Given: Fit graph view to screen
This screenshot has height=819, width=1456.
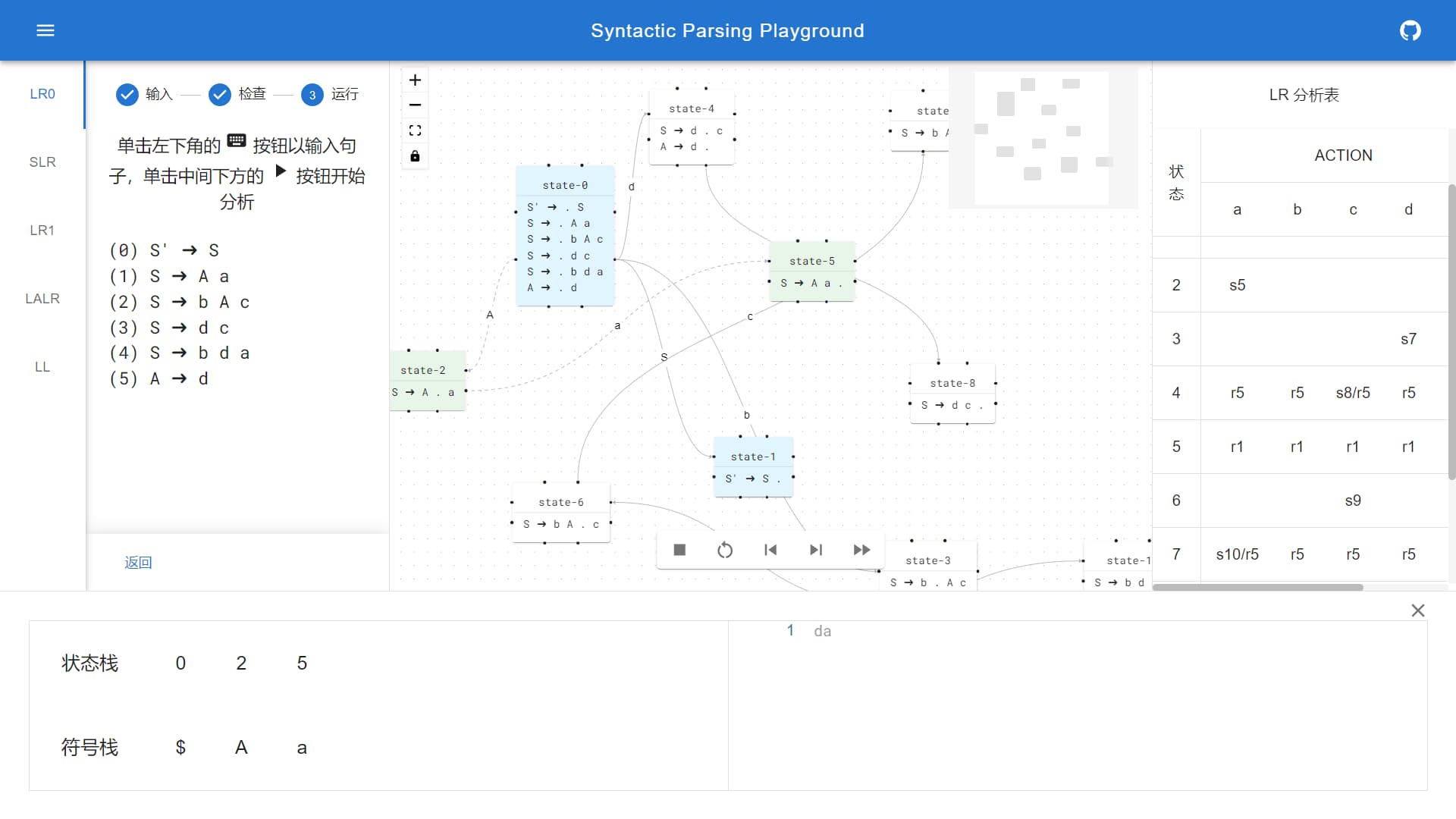Looking at the screenshot, I should 415,130.
